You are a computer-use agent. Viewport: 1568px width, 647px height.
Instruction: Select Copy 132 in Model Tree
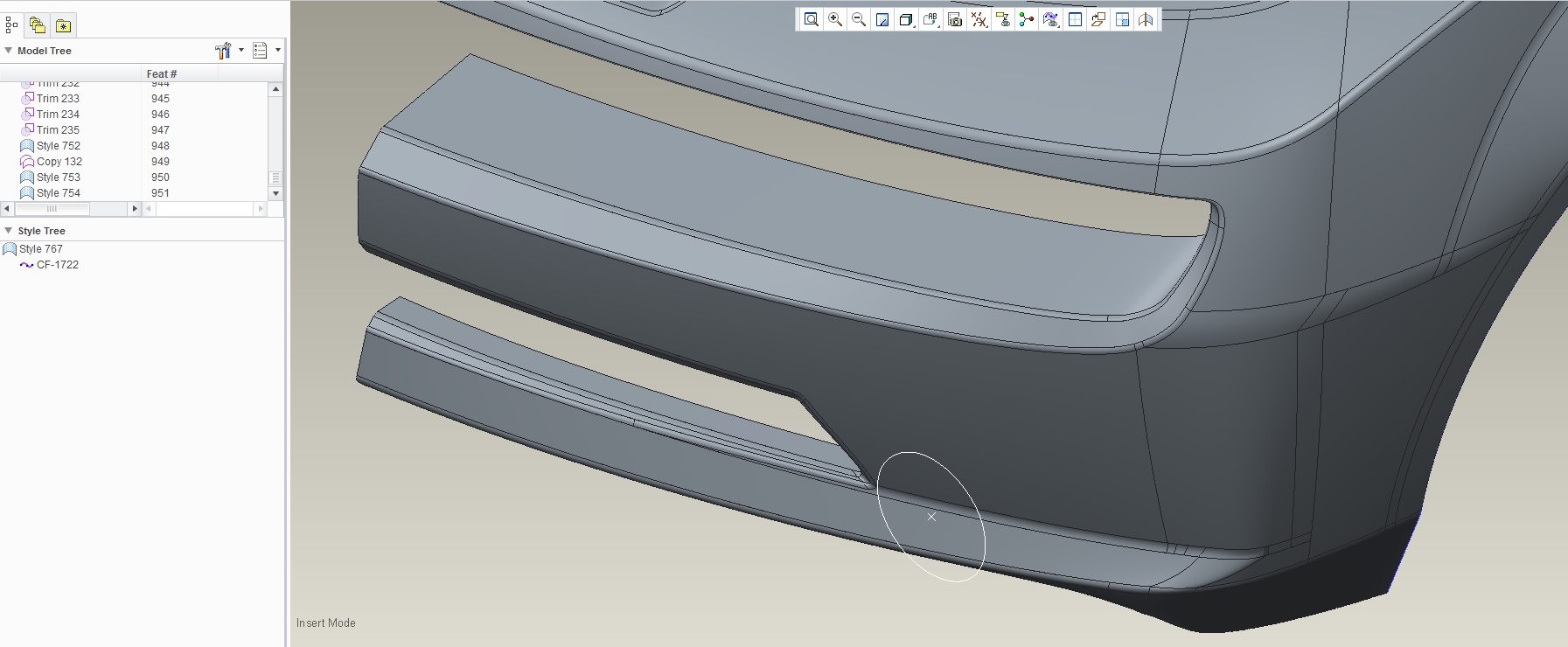point(59,162)
